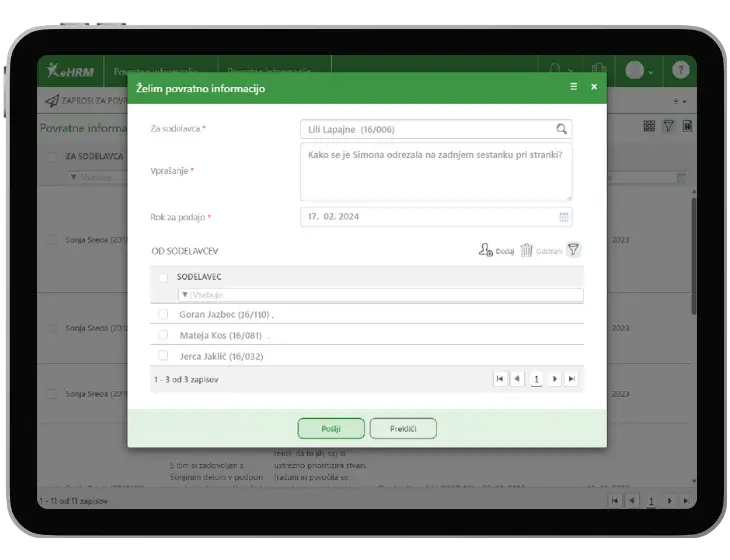Click the next page arrow in dialog pager
The height and width of the screenshot is (560, 730).
555,379
